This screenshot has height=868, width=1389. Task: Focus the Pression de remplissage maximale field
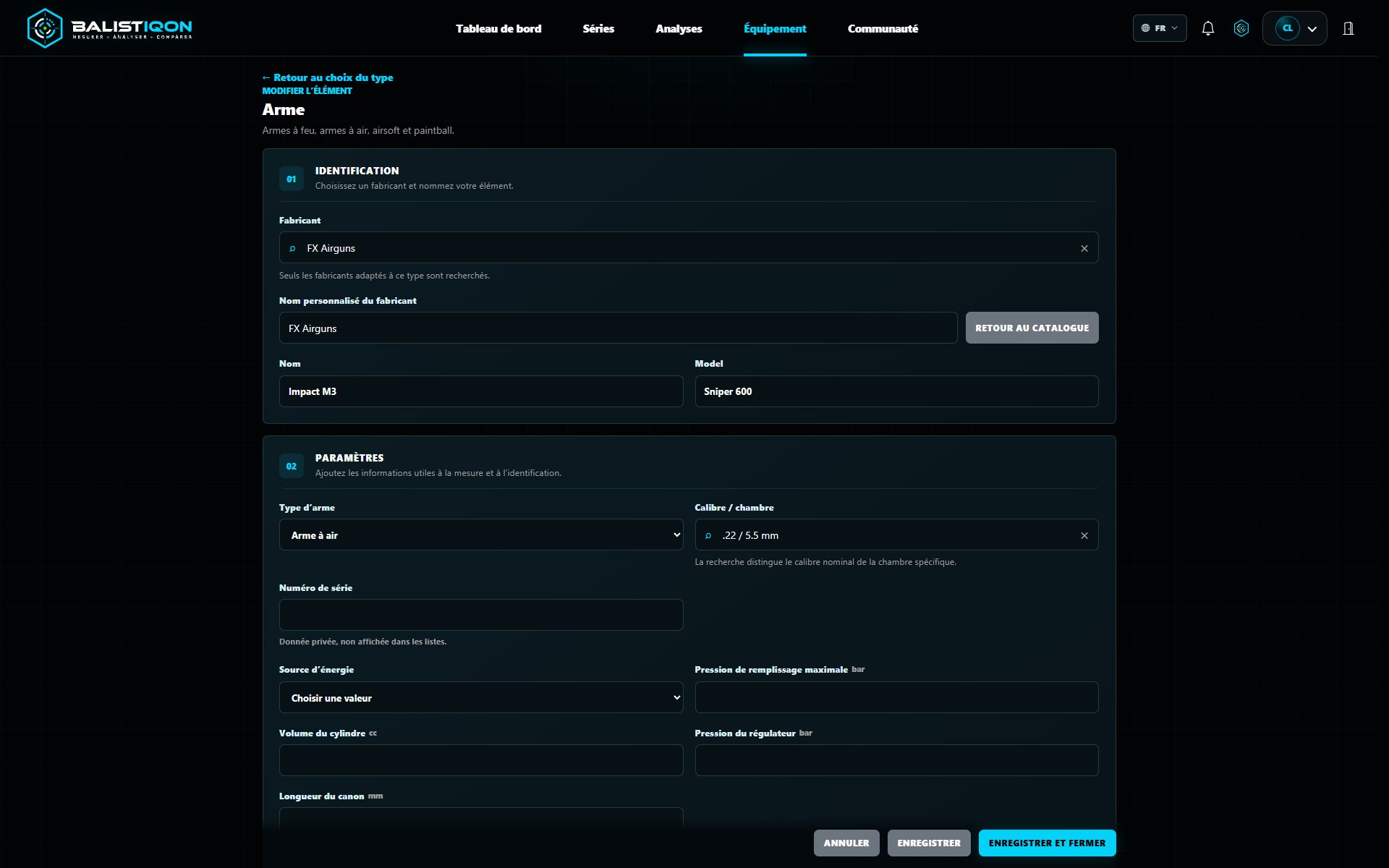coord(896,697)
